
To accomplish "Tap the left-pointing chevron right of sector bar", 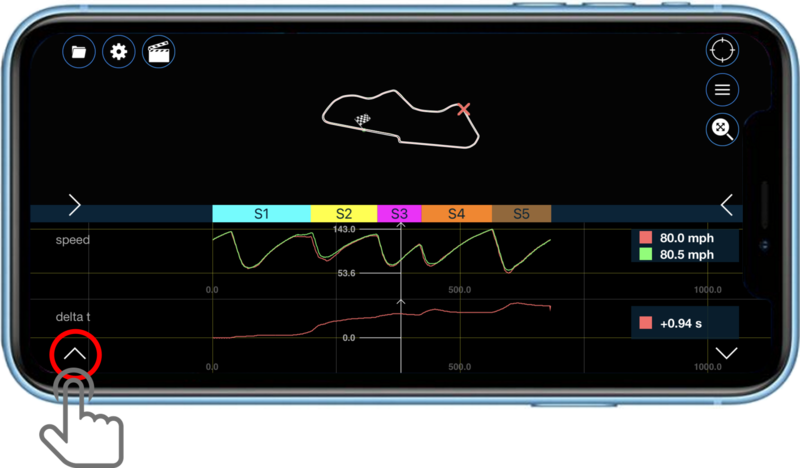I will click(x=727, y=205).
